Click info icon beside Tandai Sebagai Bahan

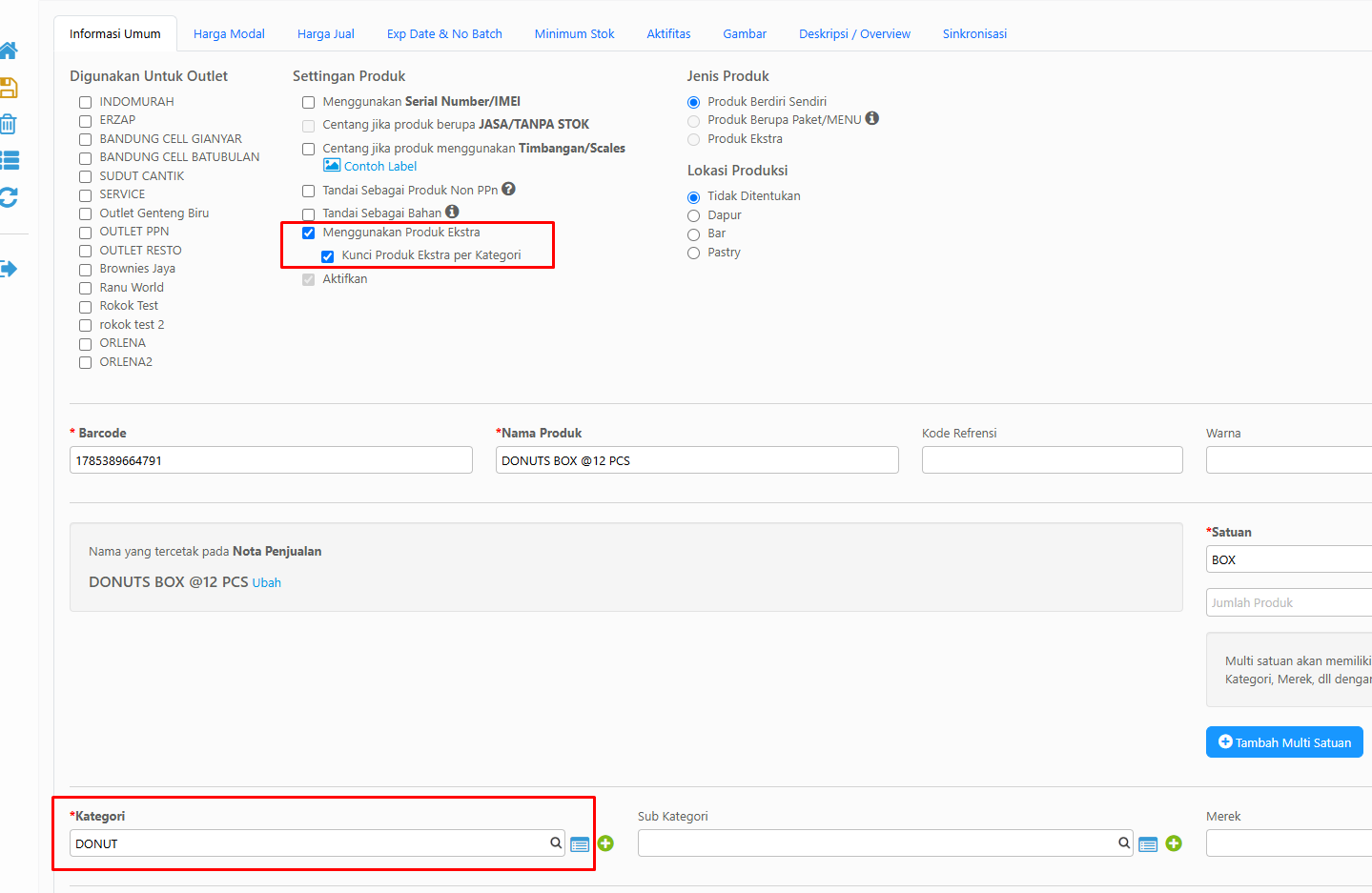tap(452, 212)
